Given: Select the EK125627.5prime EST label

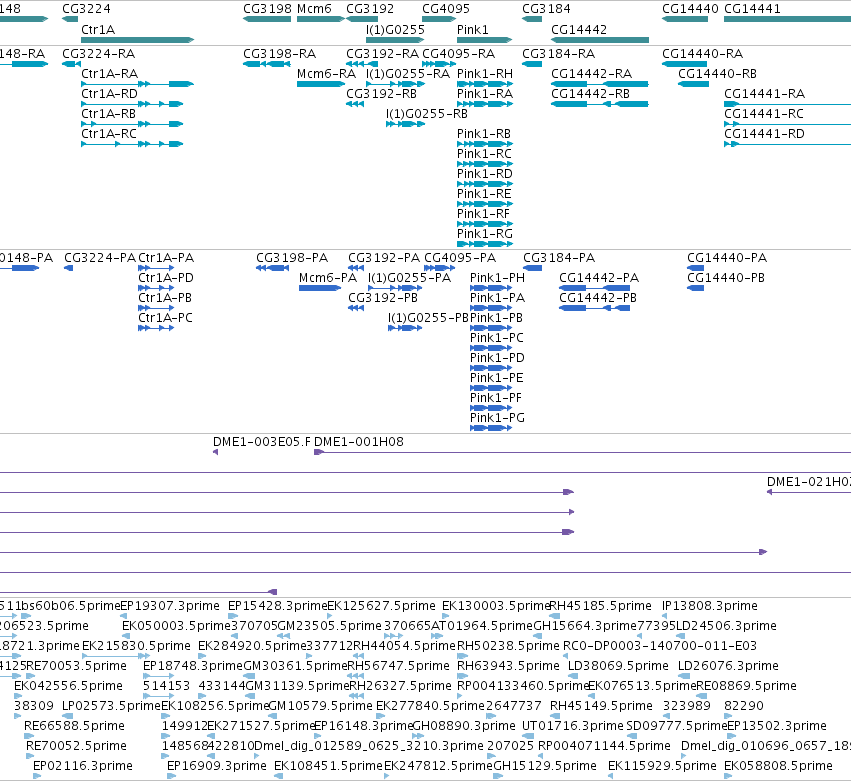Looking at the screenshot, I should (x=382, y=606).
